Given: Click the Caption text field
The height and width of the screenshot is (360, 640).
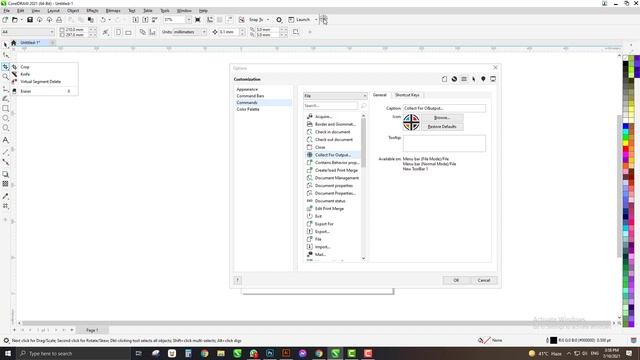Looking at the screenshot, I should pyautogui.click(x=444, y=108).
